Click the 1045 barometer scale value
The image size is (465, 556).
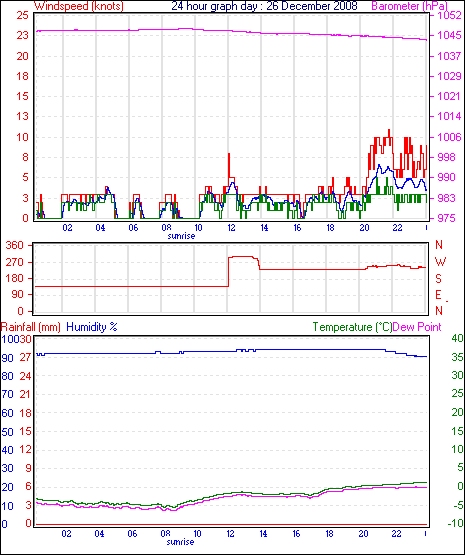coord(450,35)
